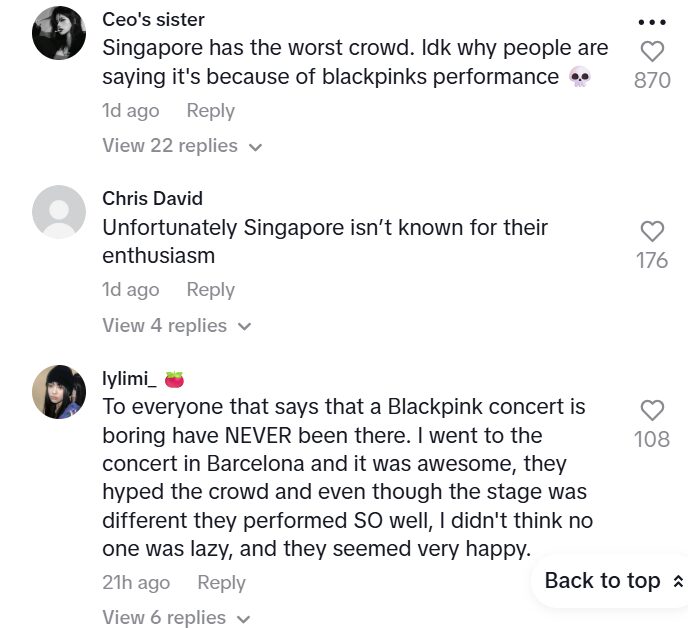Like lylimi_'s Barcelona concert comment

[x=652, y=410]
